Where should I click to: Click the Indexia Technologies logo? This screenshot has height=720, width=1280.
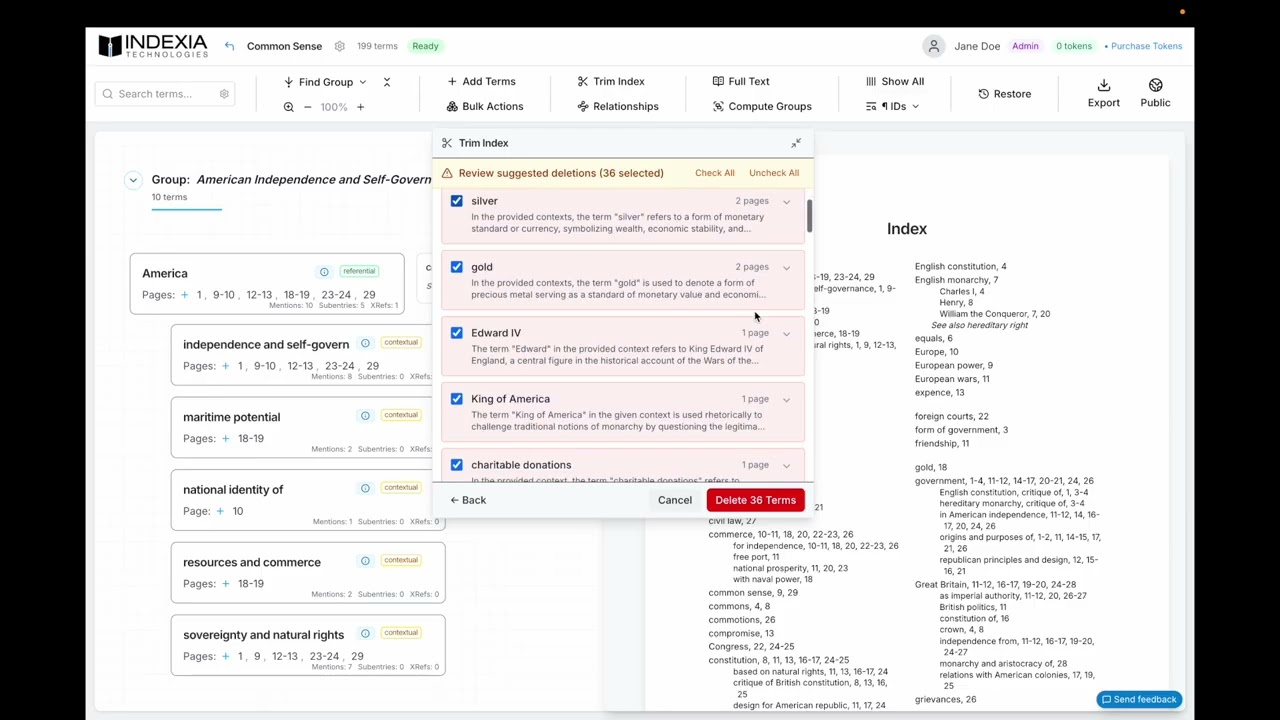152,46
